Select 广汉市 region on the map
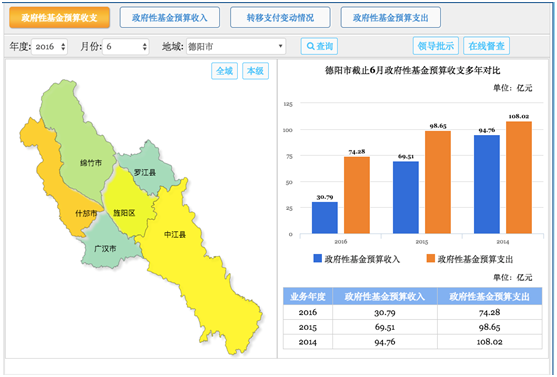 pos(105,248)
